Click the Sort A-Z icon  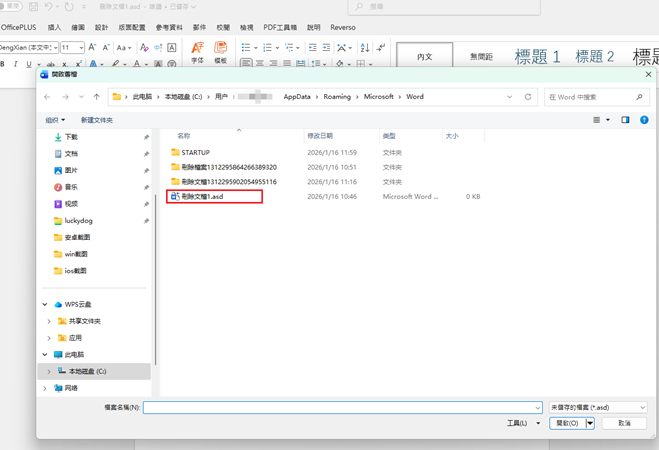pyautogui.click(x=365, y=47)
